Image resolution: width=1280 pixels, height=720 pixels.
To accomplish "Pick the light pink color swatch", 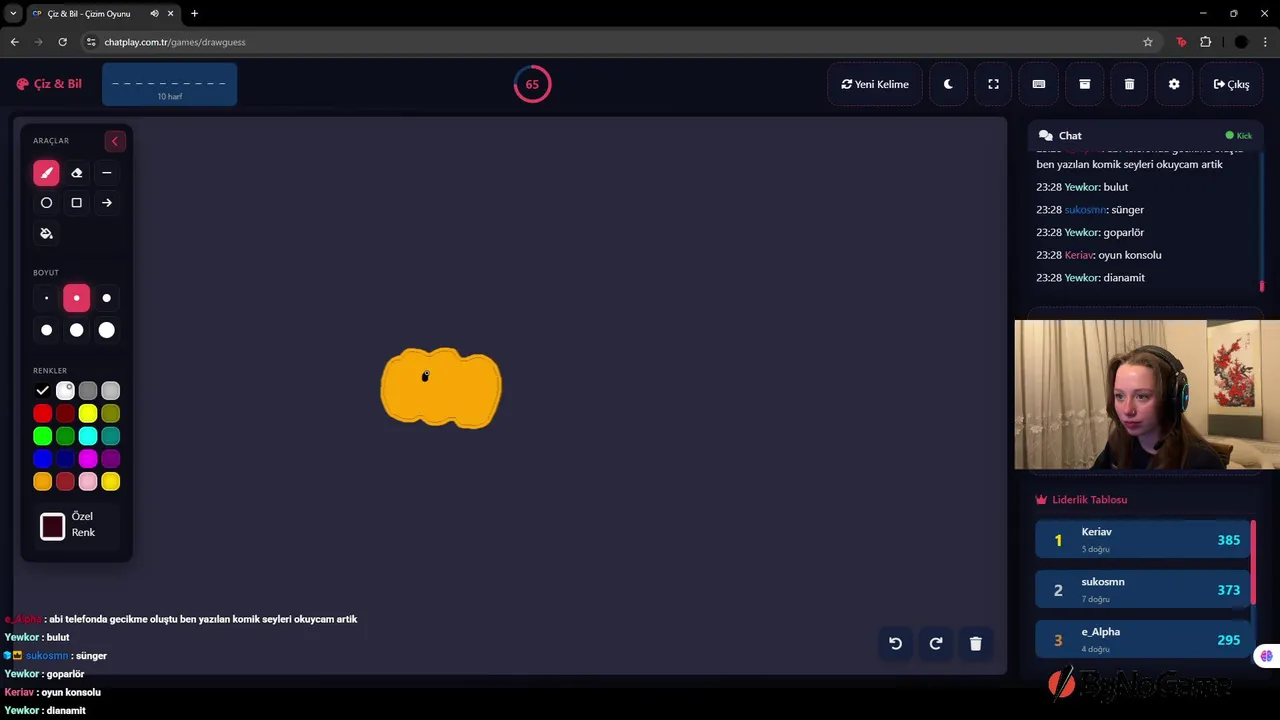I will [x=88, y=482].
